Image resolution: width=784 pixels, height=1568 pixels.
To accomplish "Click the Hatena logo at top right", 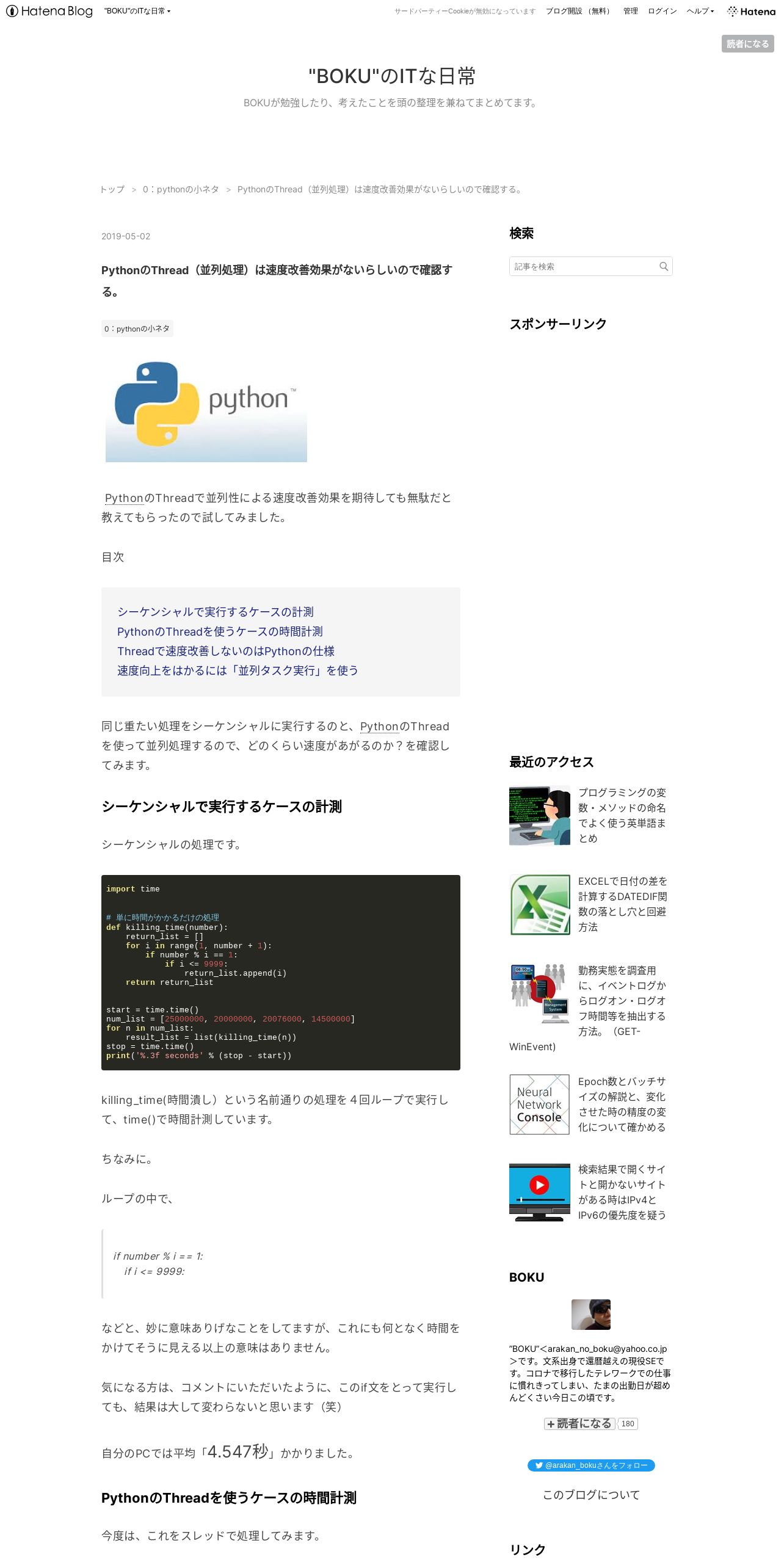I will pos(751,11).
